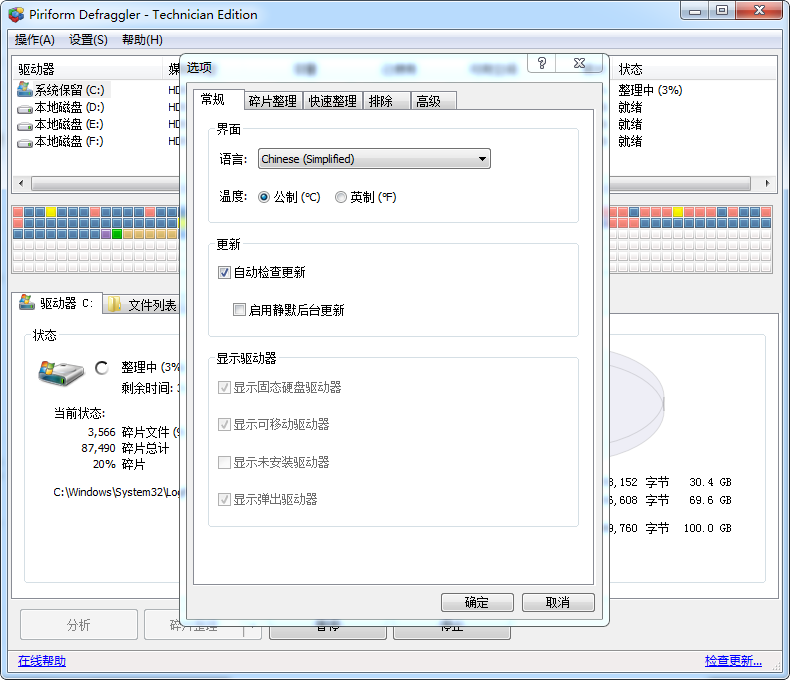Click the system reserved C: drive icon
This screenshot has height=680, width=790.
tap(25, 90)
